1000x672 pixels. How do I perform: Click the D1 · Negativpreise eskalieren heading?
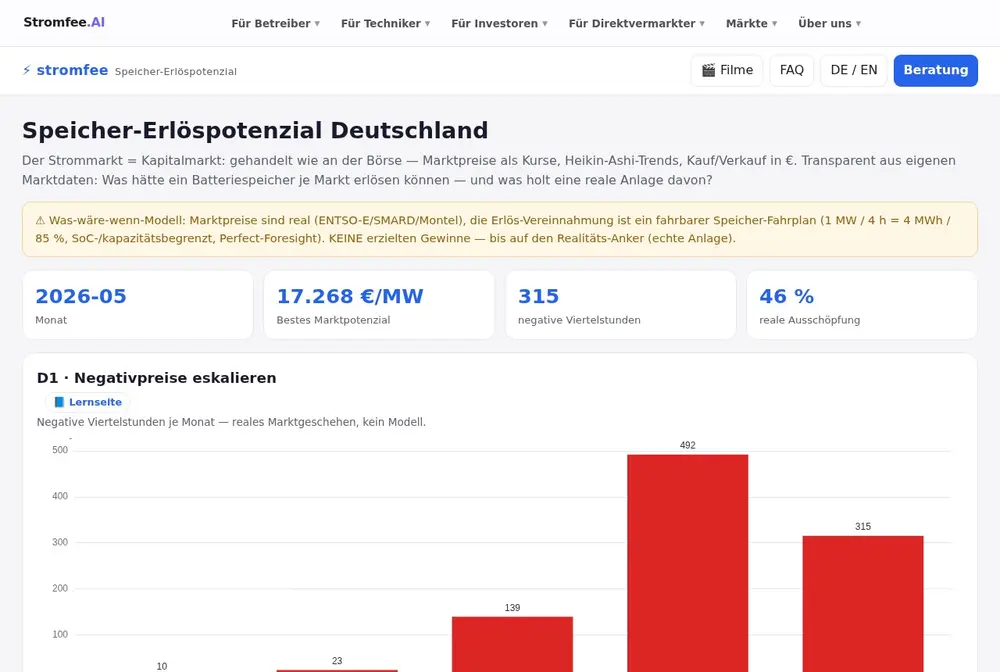click(x=156, y=378)
